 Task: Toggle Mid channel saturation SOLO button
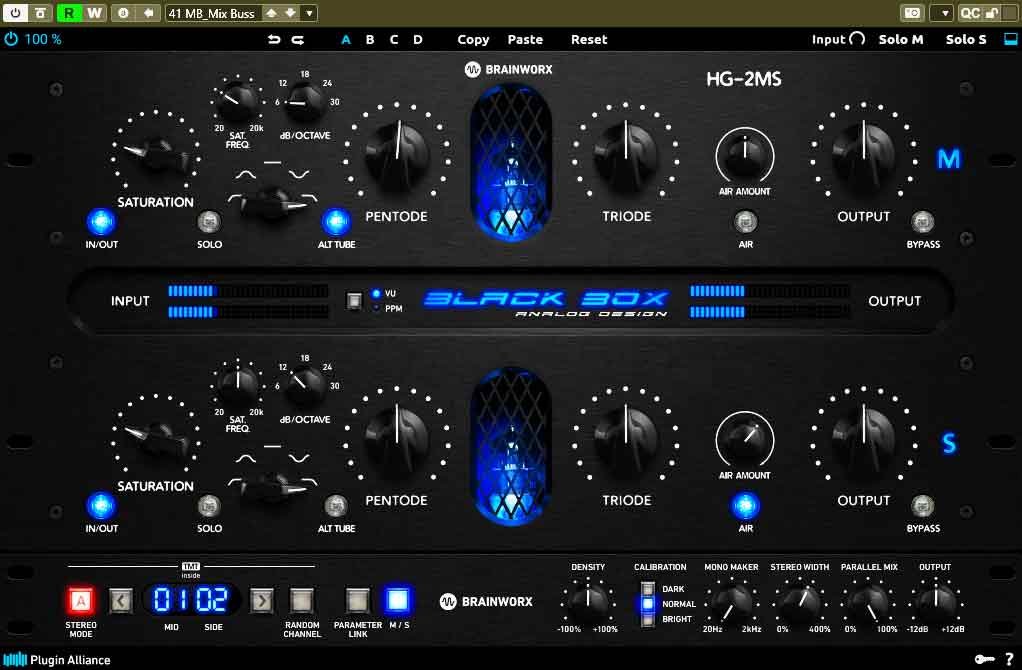click(209, 222)
